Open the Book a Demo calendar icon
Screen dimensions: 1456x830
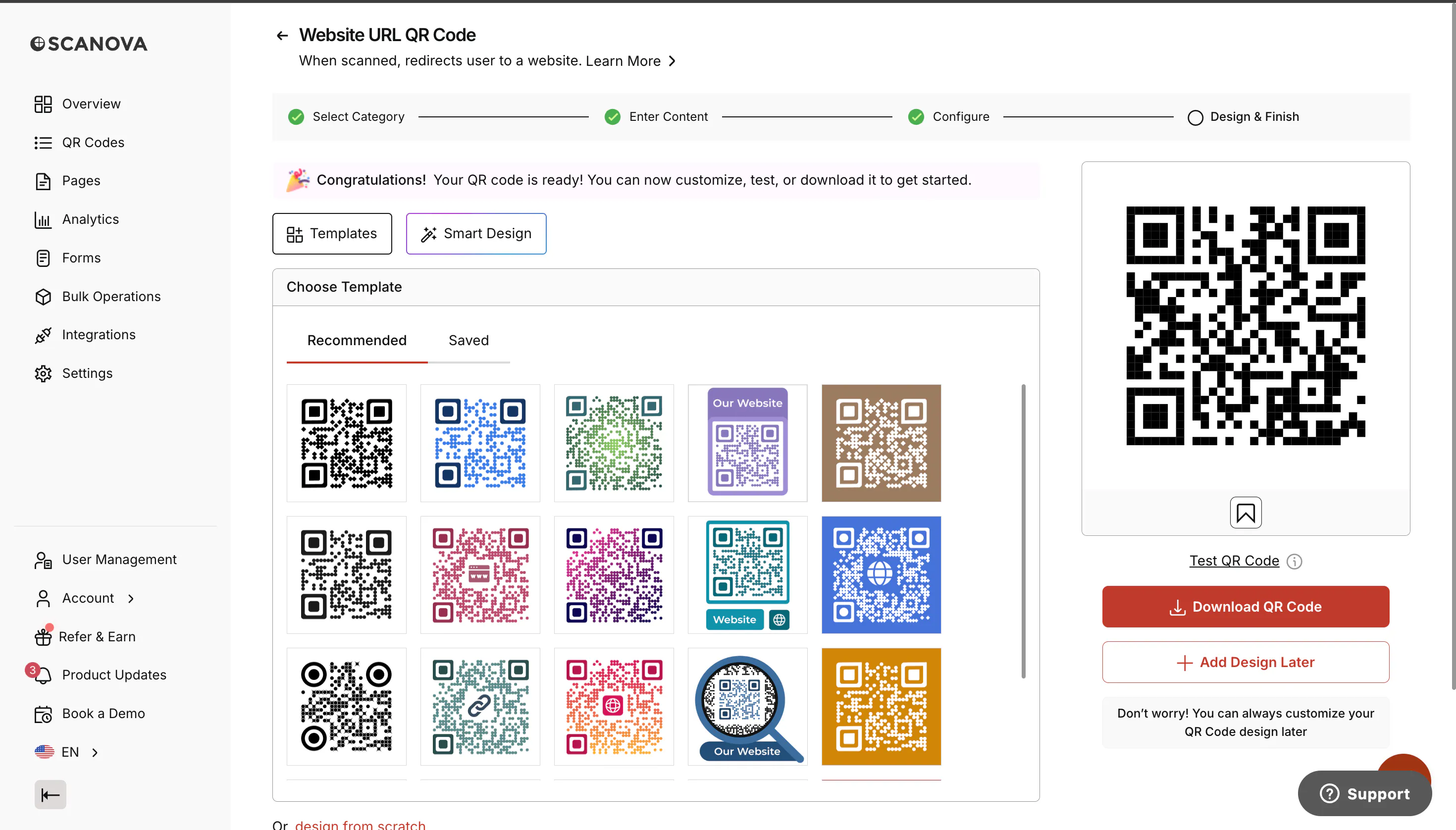(x=43, y=714)
